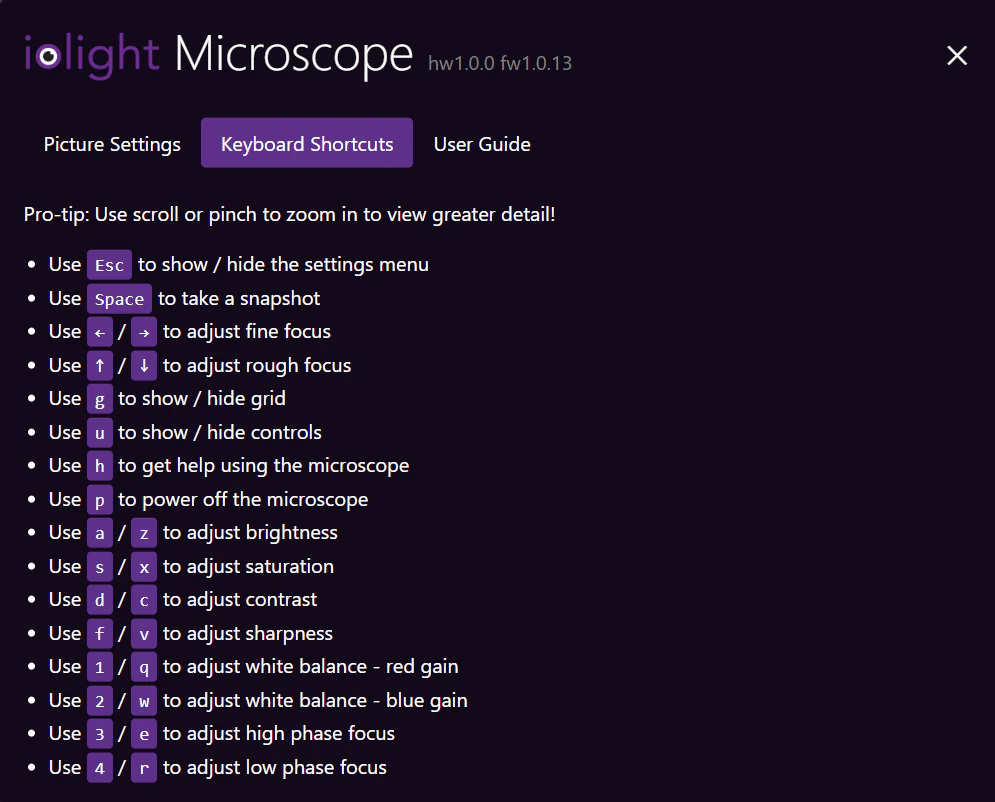Image resolution: width=995 pixels, height=802 pixels.
Task: Select the left arrow fine focus key
Action: 99,331
